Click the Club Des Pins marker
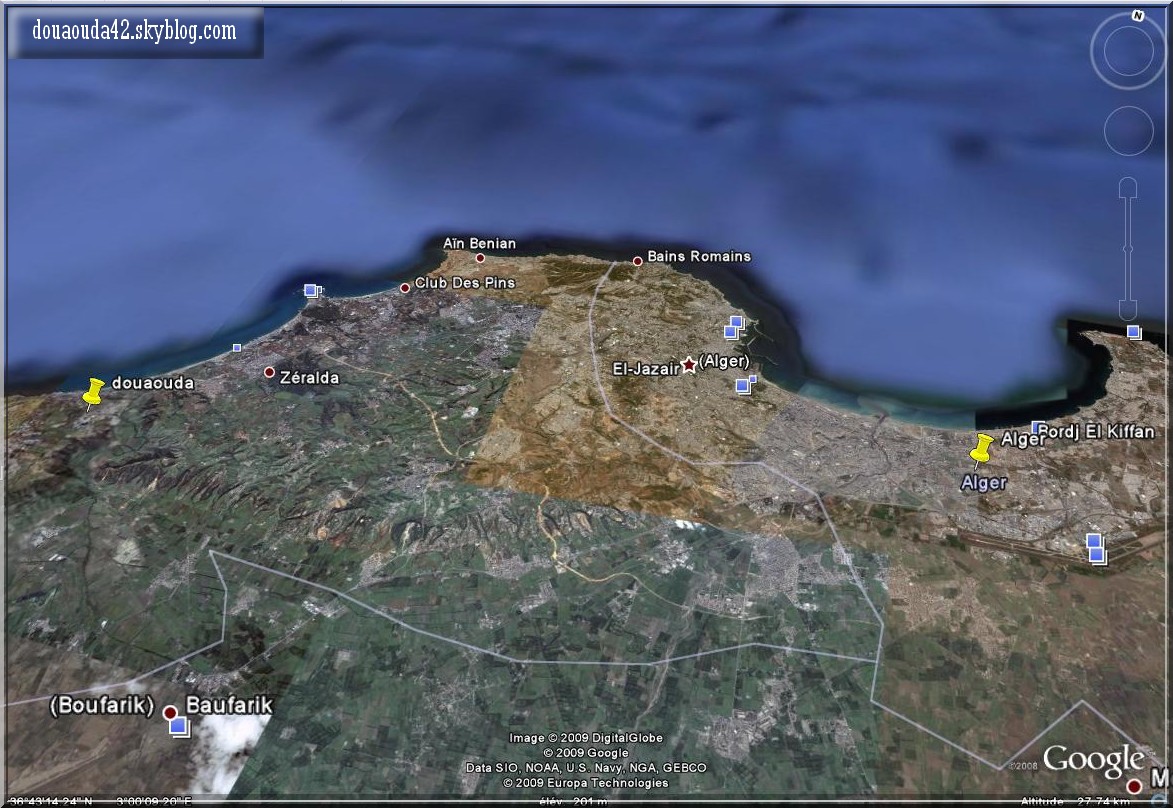The image size is (1173, 808). click(405, 288)
